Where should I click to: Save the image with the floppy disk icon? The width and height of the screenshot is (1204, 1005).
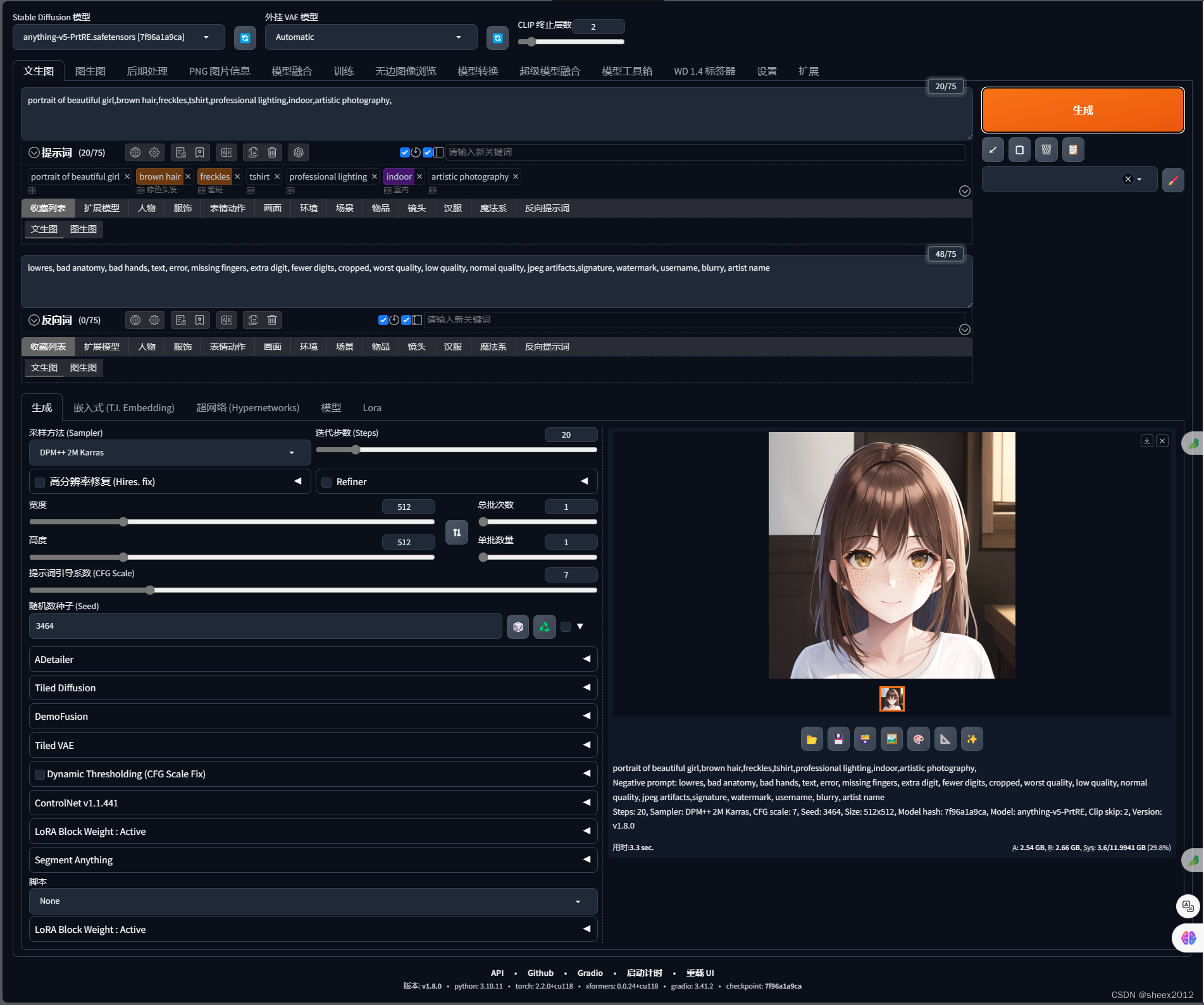[838, 739]
